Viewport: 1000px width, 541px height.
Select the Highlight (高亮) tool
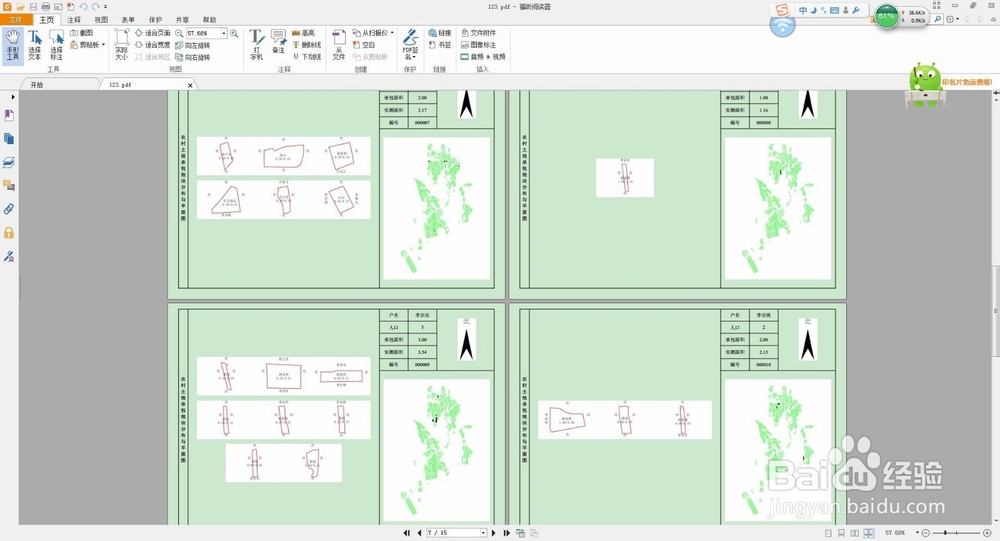(x=304, y=33)
